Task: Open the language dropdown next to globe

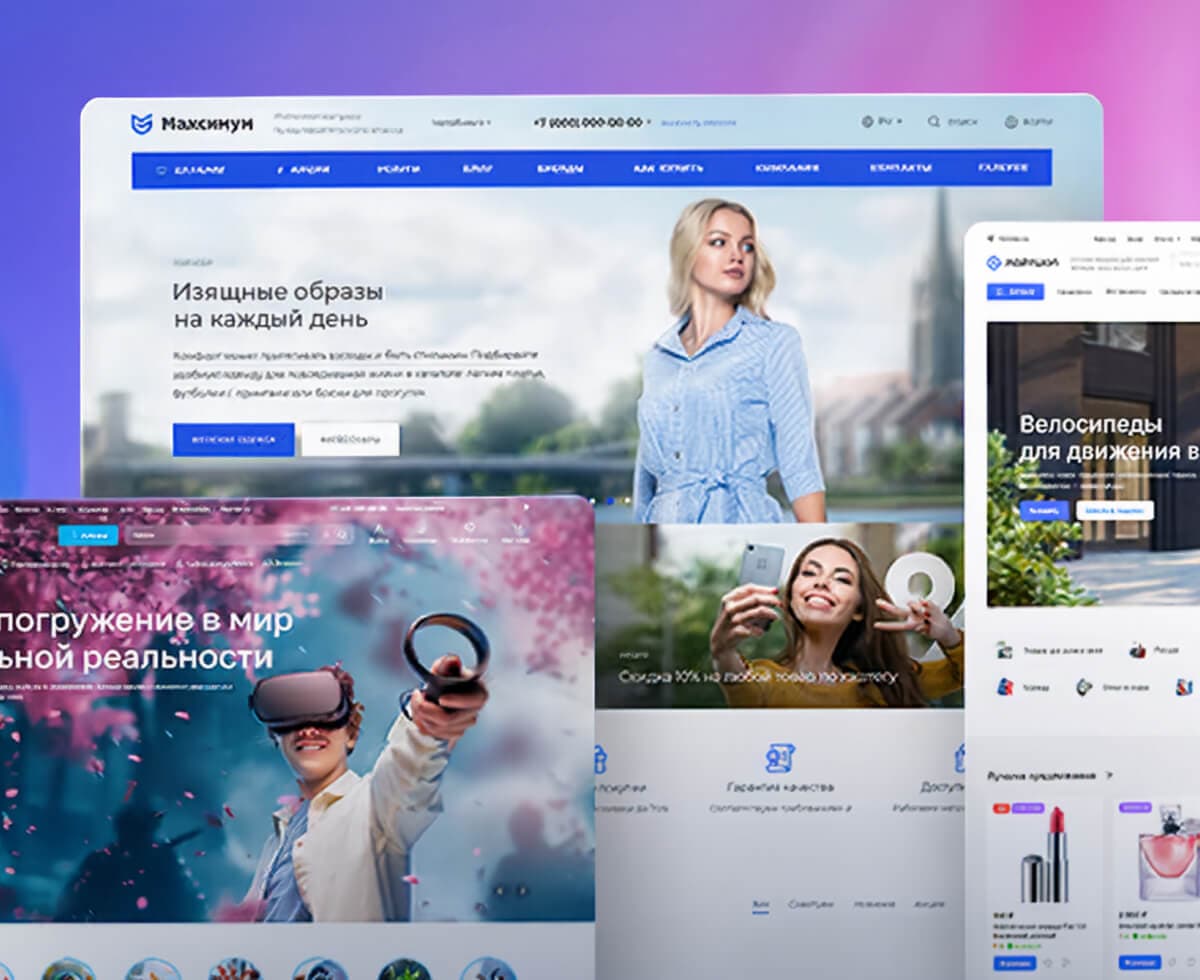Action: (890, 121)
